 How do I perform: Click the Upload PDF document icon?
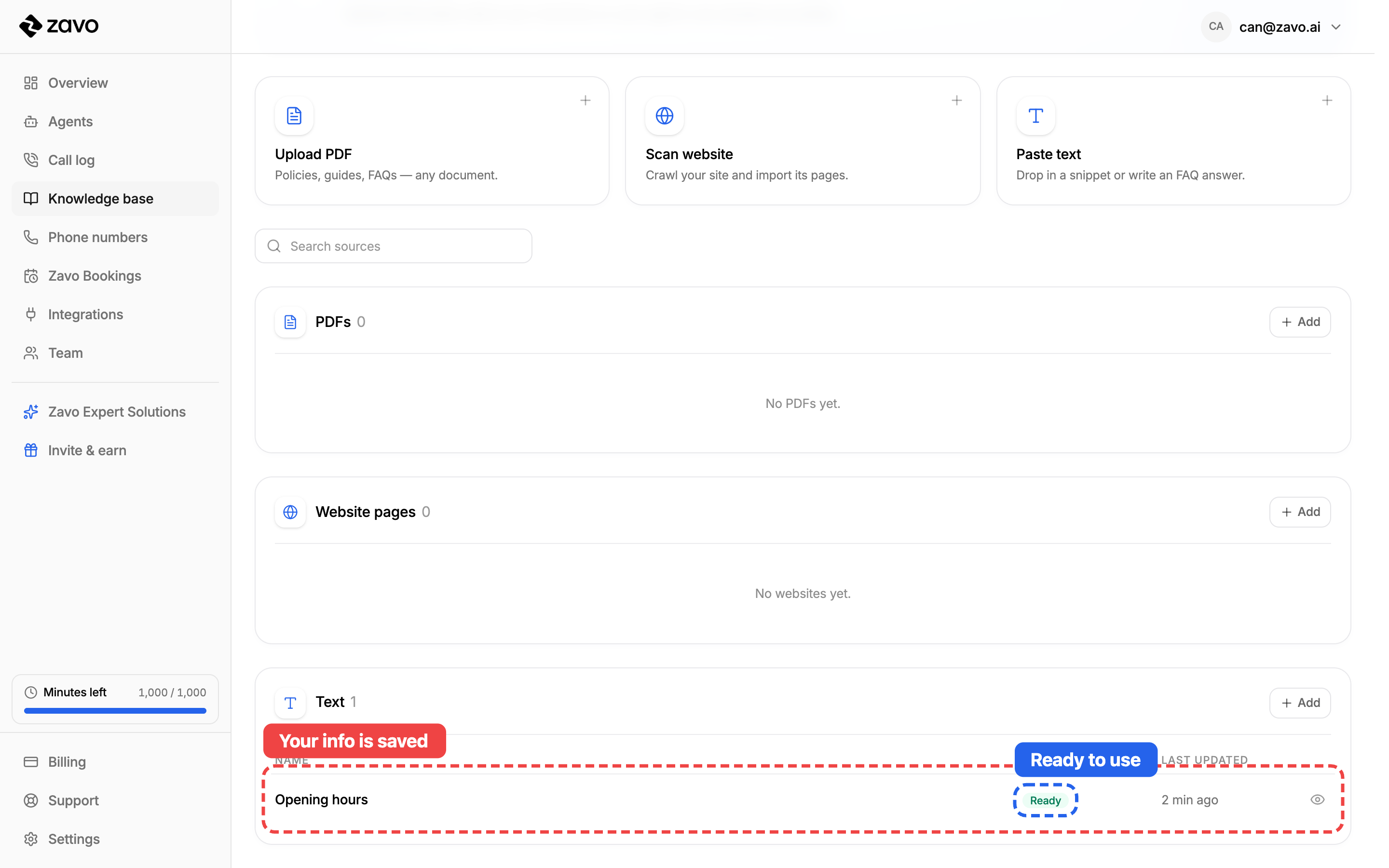coord(294,115)
